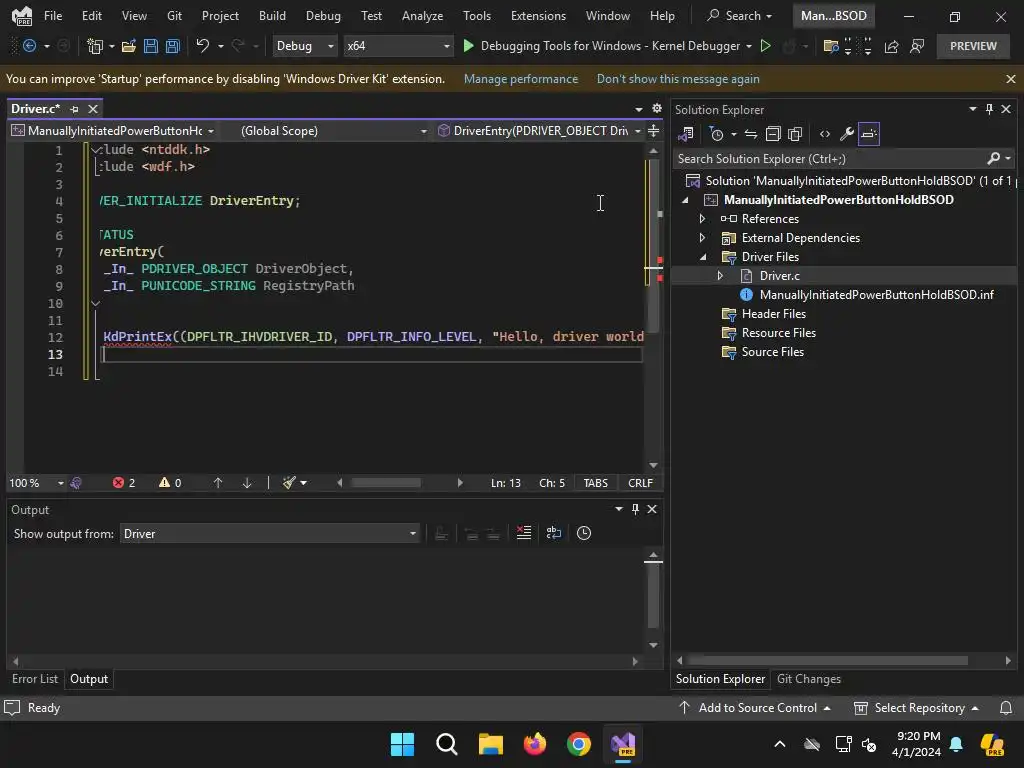Screen dimensions: 1024x768
Task: Click Add to Source Control
Action: (755, 707)
